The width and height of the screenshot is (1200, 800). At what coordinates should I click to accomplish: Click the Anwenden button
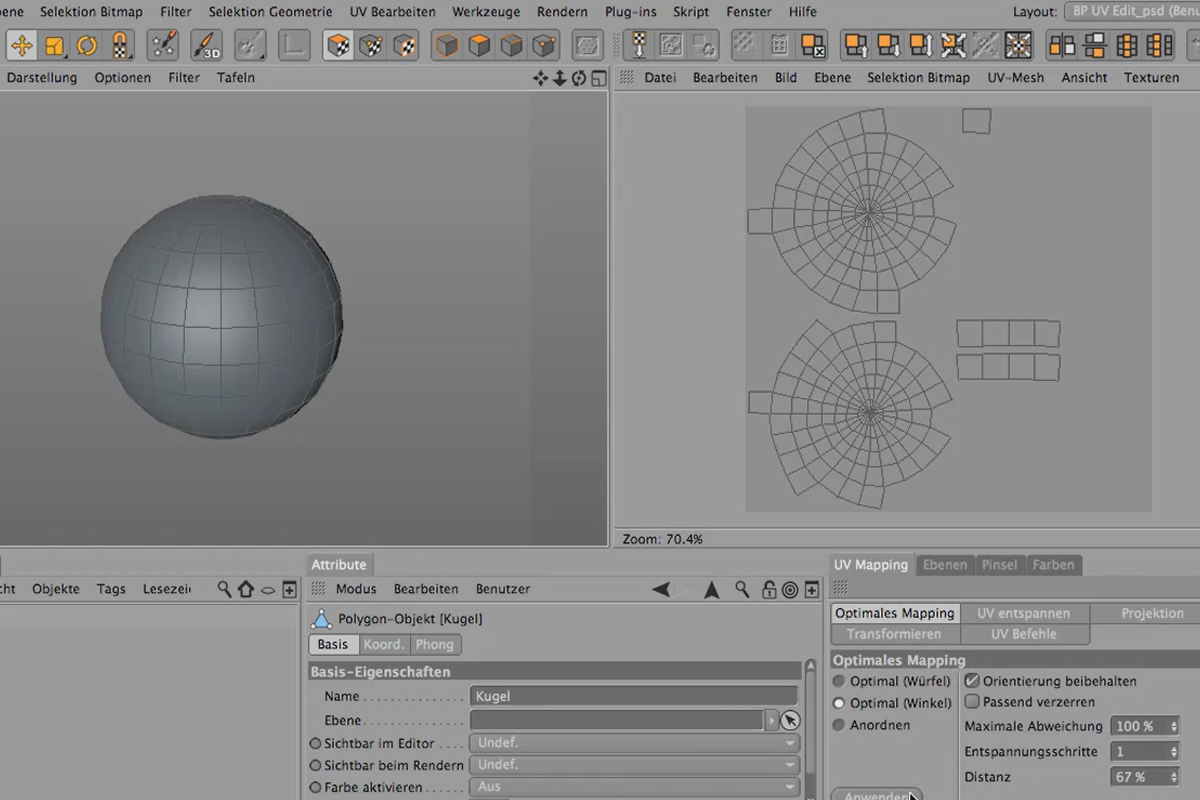[x=877, y=795]
